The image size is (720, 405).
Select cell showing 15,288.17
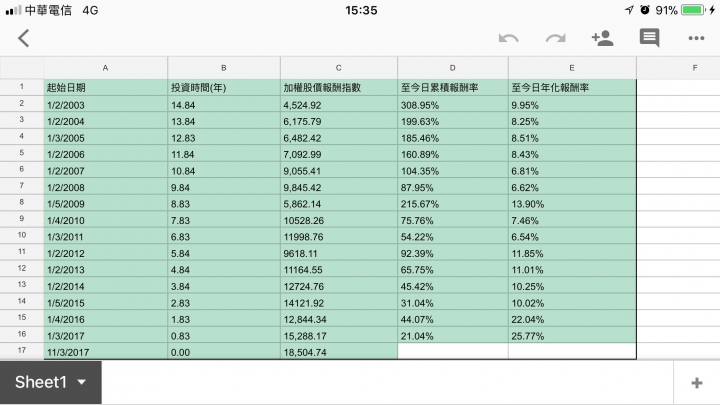pos(339,336)
